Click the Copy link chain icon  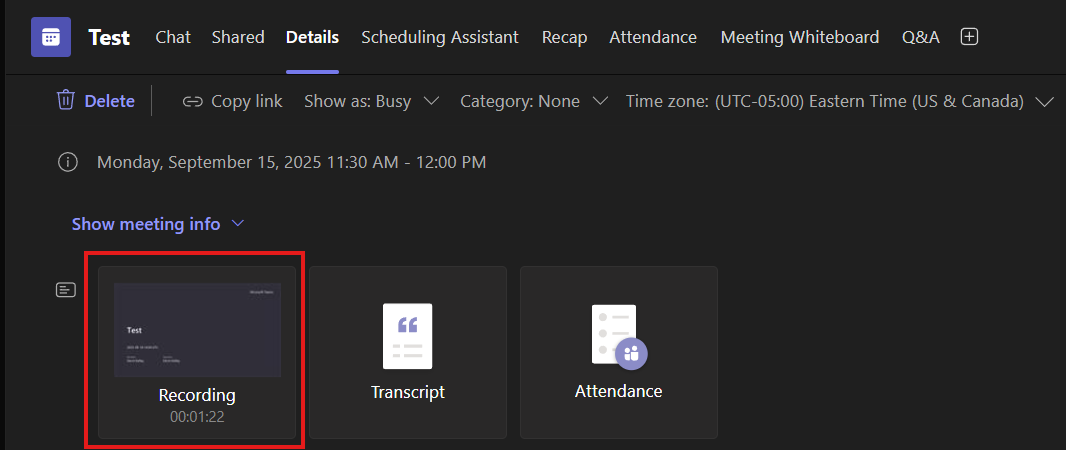(193, 101)
